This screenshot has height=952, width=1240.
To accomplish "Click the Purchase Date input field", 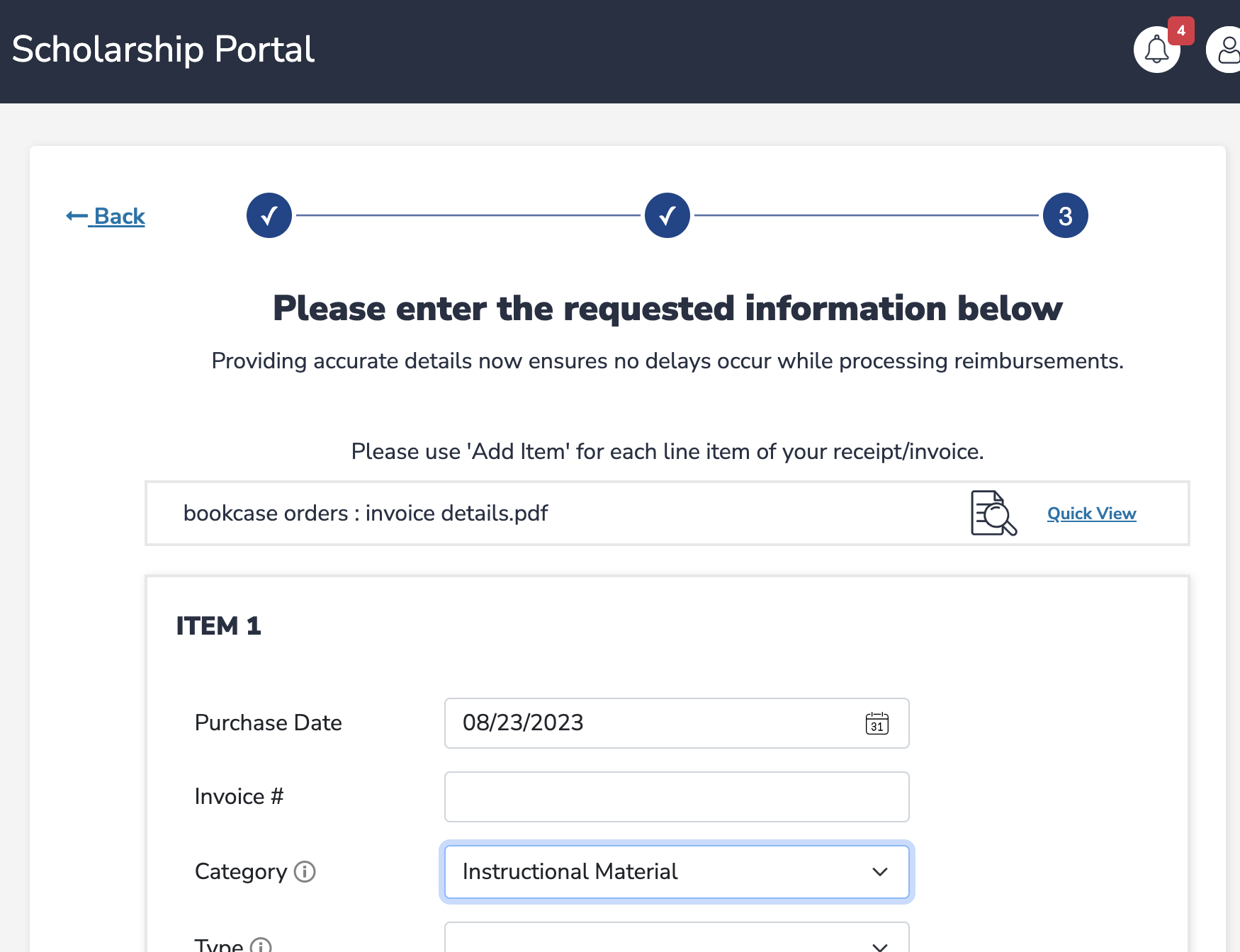I will 652,723.
